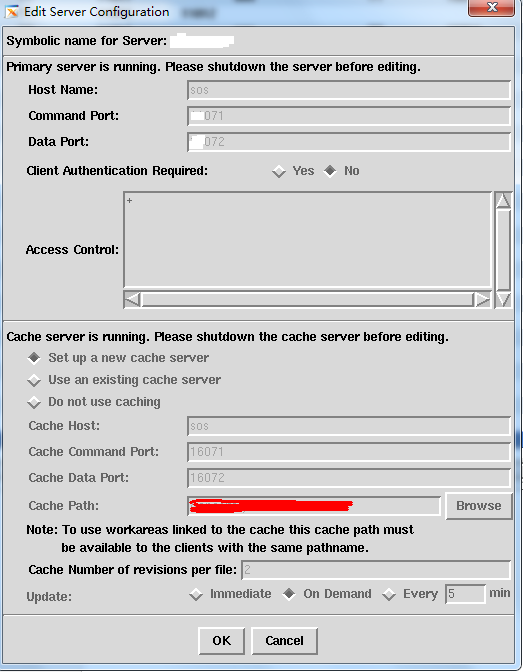Click the Browse button for Cache Path
The width and height of the screenshot is (523, 672).
[479, 506]
